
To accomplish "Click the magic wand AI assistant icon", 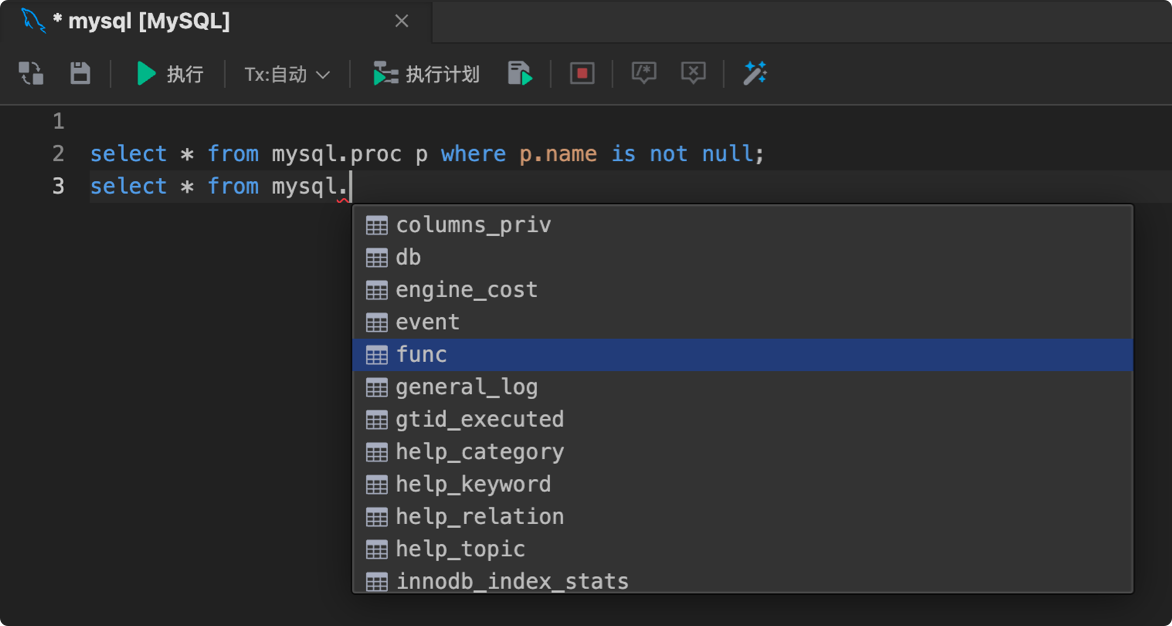I will 755,73.
